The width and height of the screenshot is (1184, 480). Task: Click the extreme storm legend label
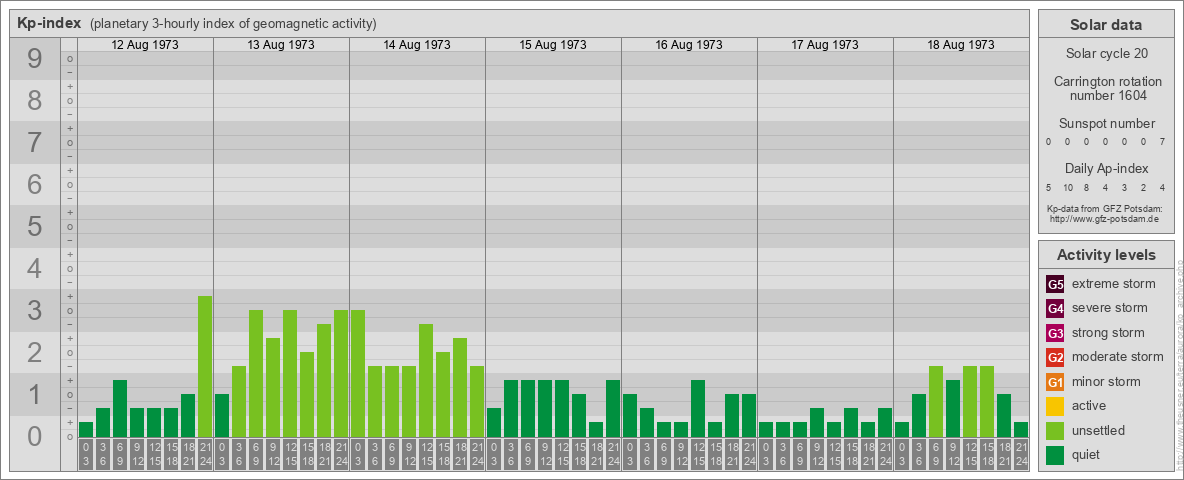(x=1114, y=285)
